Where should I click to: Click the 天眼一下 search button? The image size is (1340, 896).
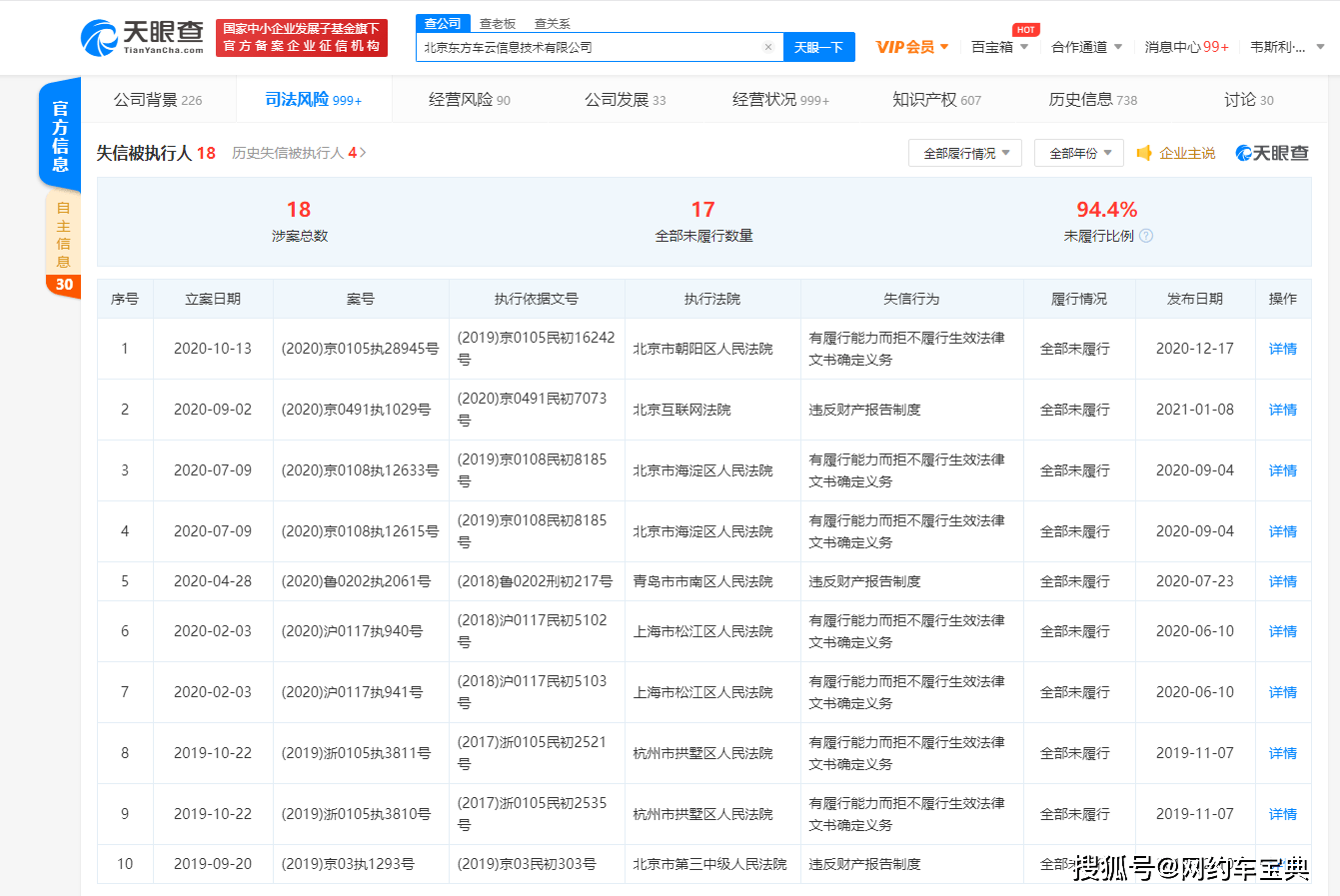818,47
